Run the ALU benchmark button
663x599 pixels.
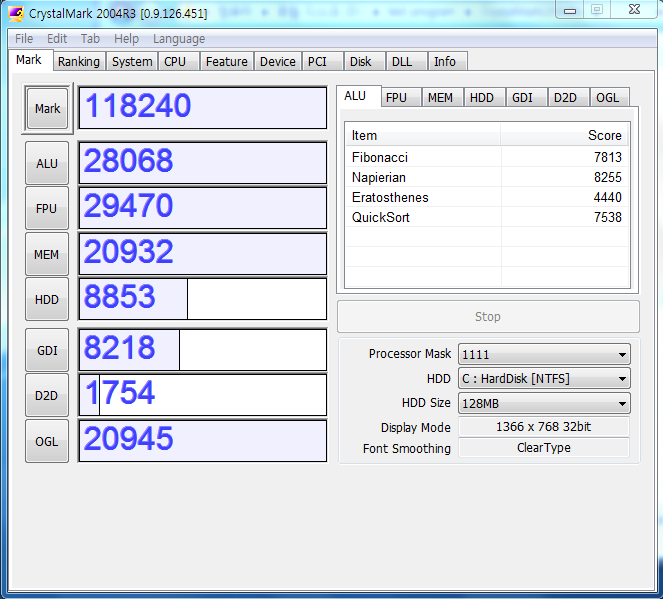tap(47, 163)
